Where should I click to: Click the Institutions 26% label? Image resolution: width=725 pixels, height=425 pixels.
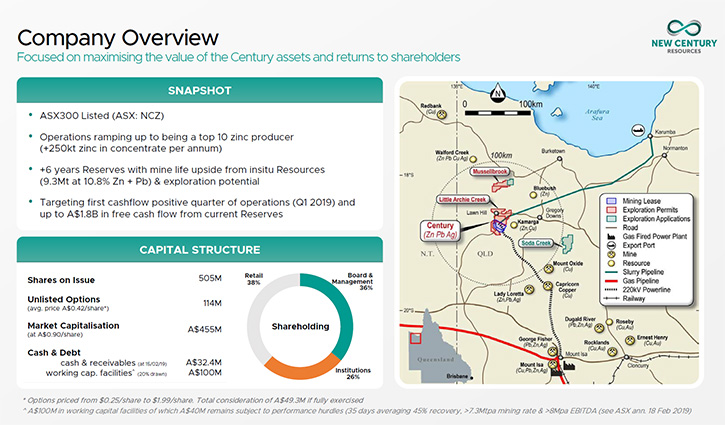pos(353,373)
